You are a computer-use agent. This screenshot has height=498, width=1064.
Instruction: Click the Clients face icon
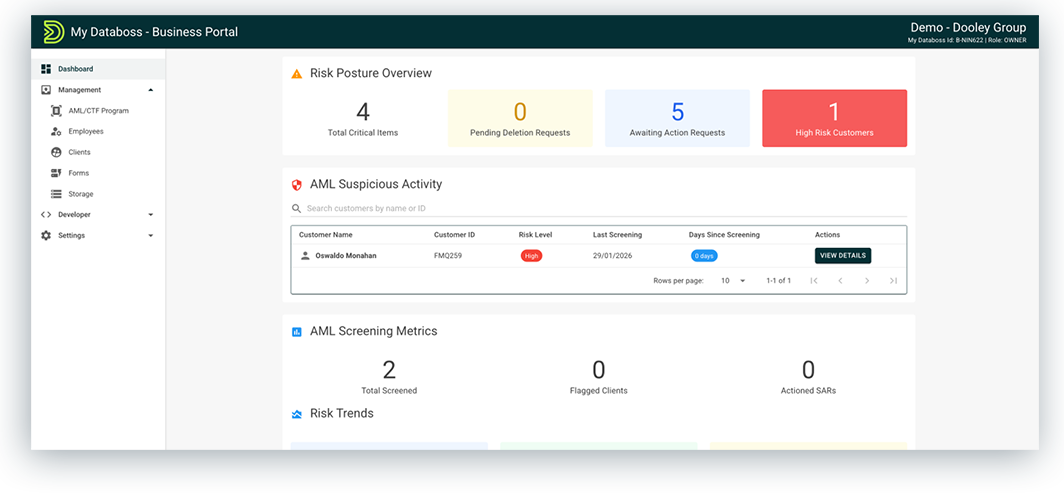point(57,153)
